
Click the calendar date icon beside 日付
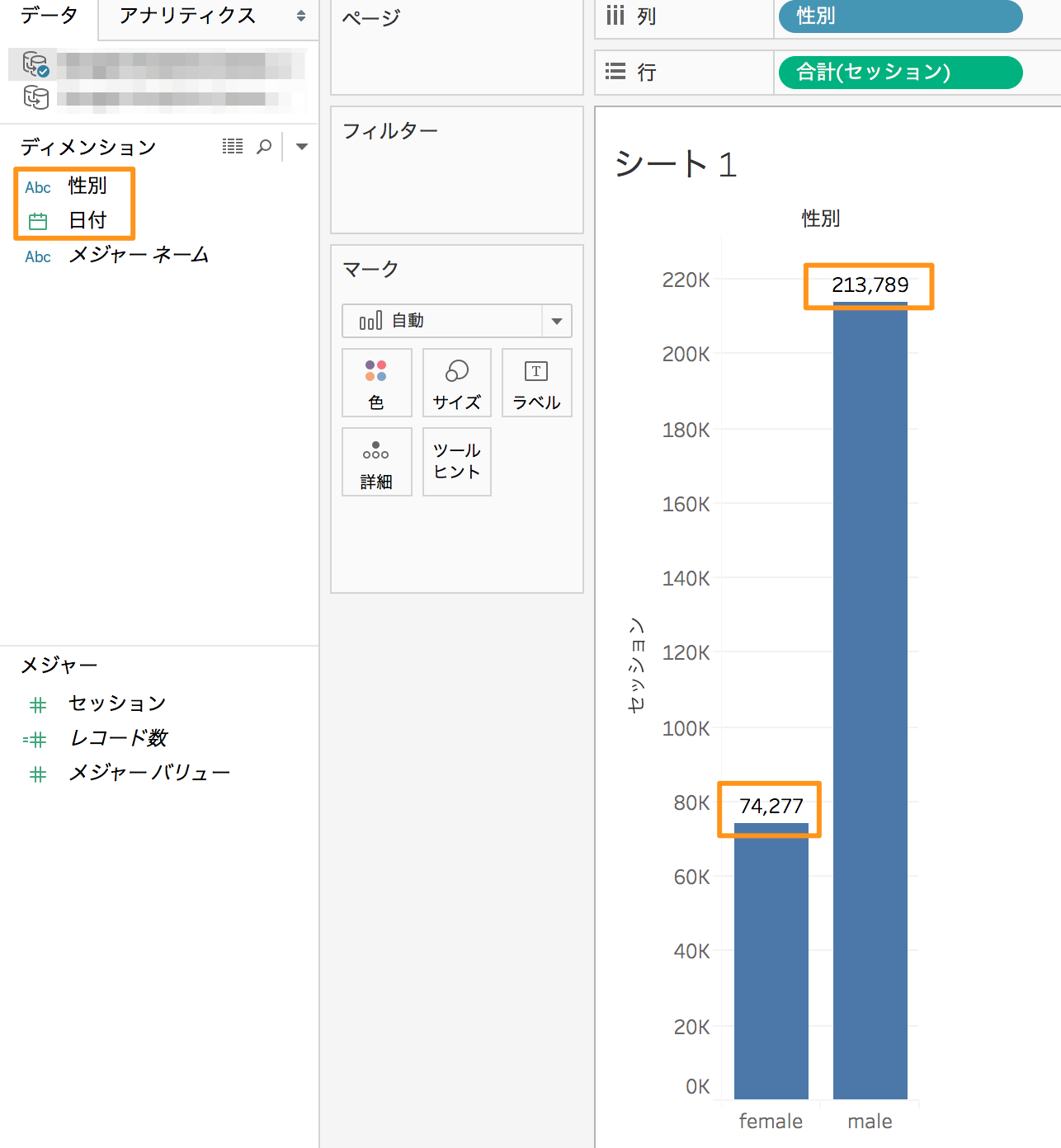coord(38,221)
